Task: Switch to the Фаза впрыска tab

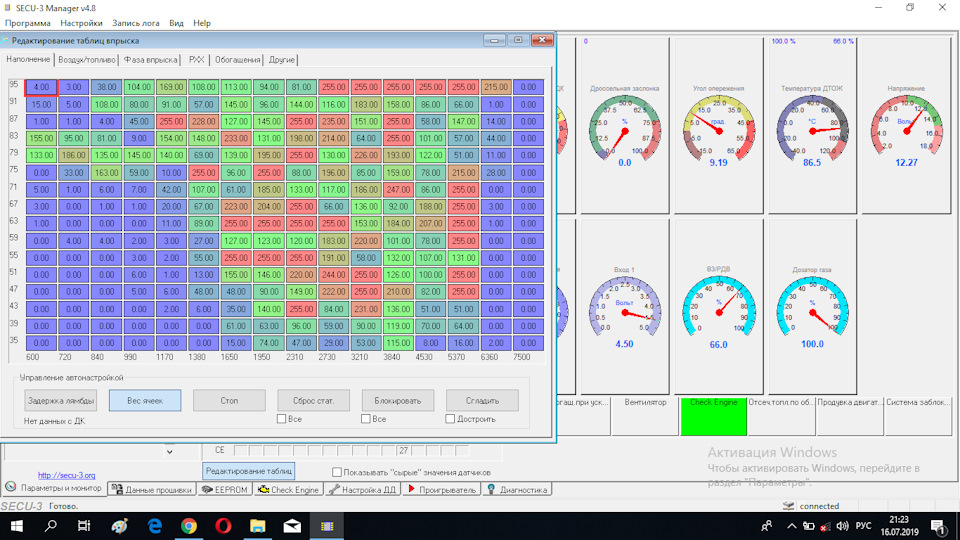Action: click(151, 60)
